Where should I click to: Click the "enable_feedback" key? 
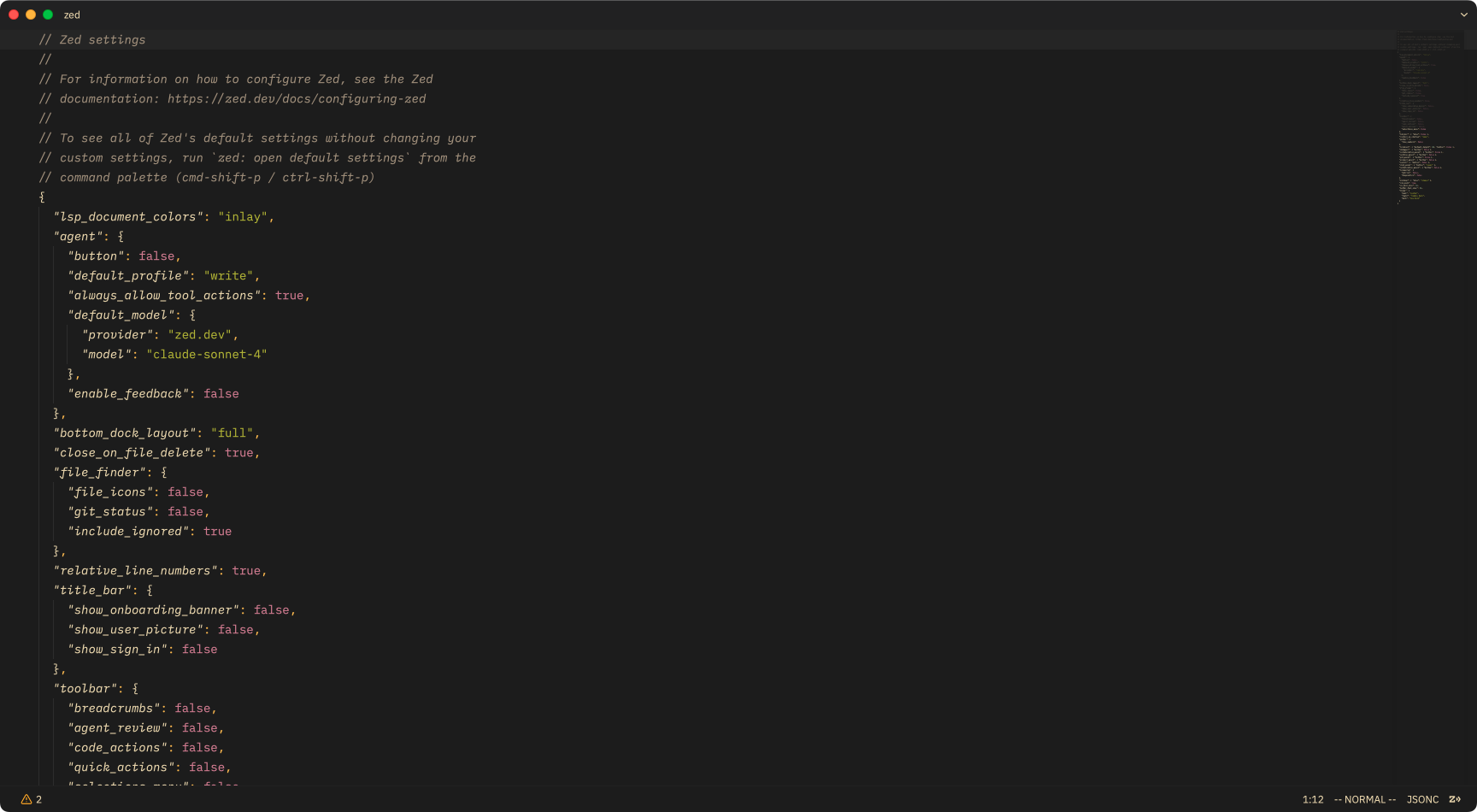tap(128, 394)
